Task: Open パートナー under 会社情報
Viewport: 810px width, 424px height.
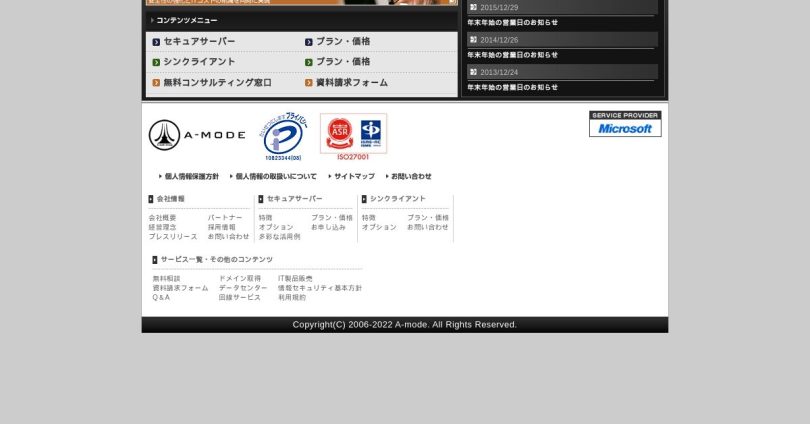Action: (225, 218)
